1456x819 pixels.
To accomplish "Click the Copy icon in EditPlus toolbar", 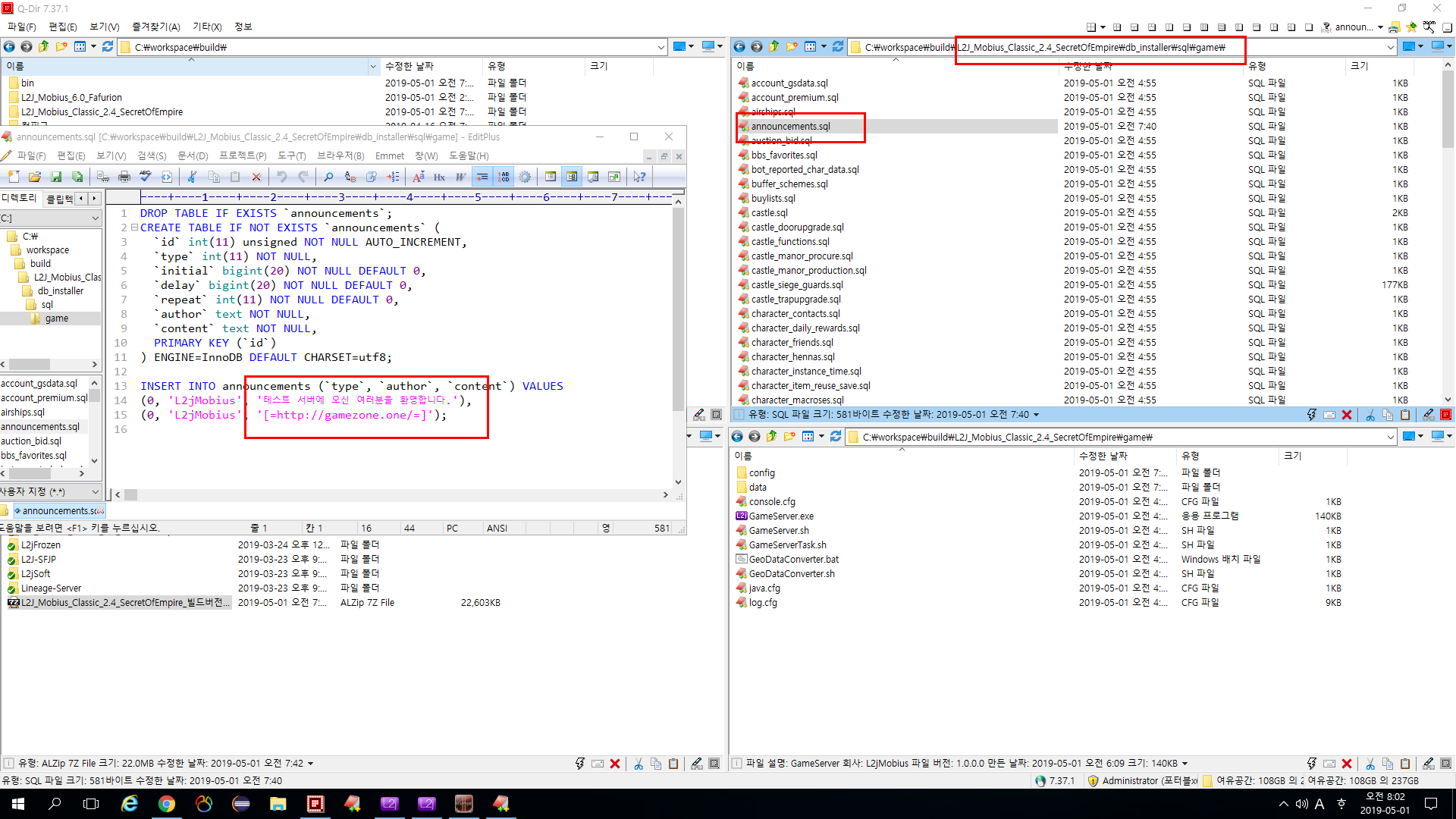I will (x=214, y=177).
